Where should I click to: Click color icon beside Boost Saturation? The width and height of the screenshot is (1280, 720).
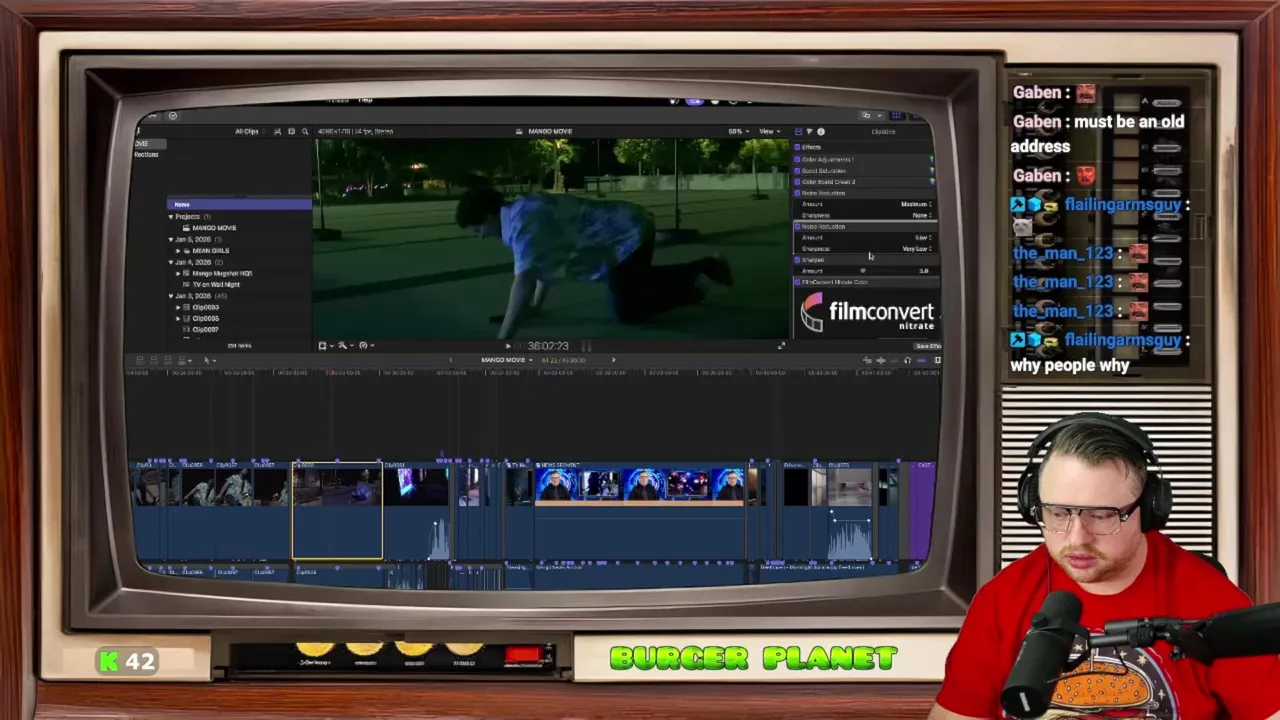(x=931, y=171)
